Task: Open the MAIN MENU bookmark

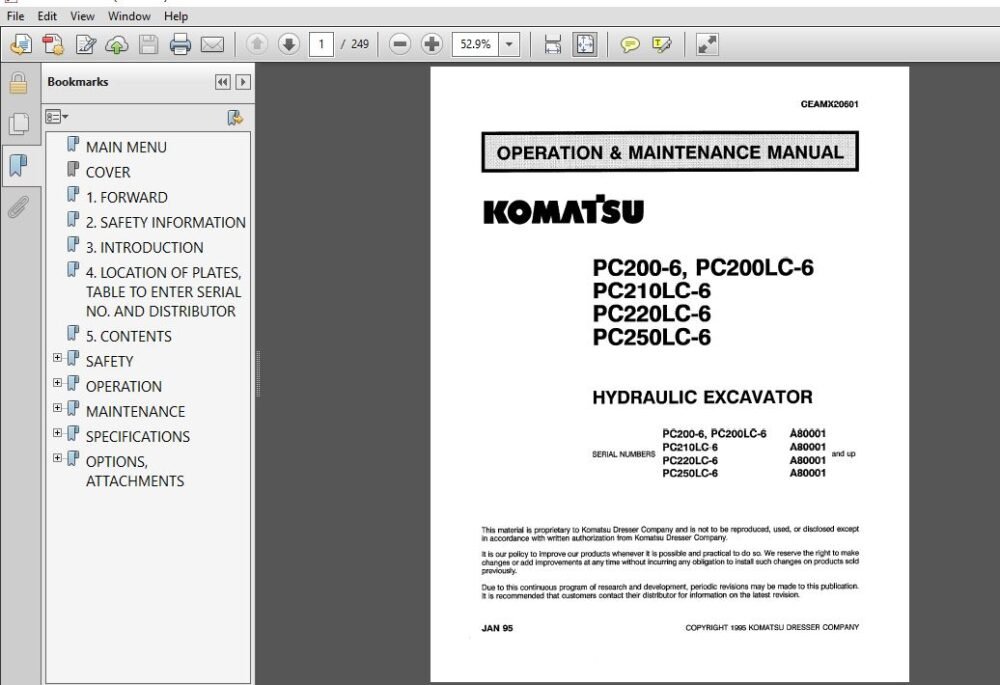Action: pos(126,147)
